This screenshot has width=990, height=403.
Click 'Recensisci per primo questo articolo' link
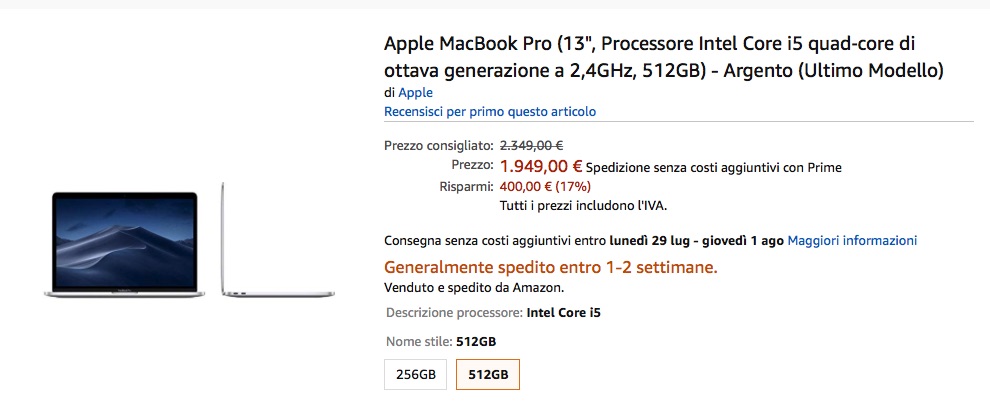490,111
